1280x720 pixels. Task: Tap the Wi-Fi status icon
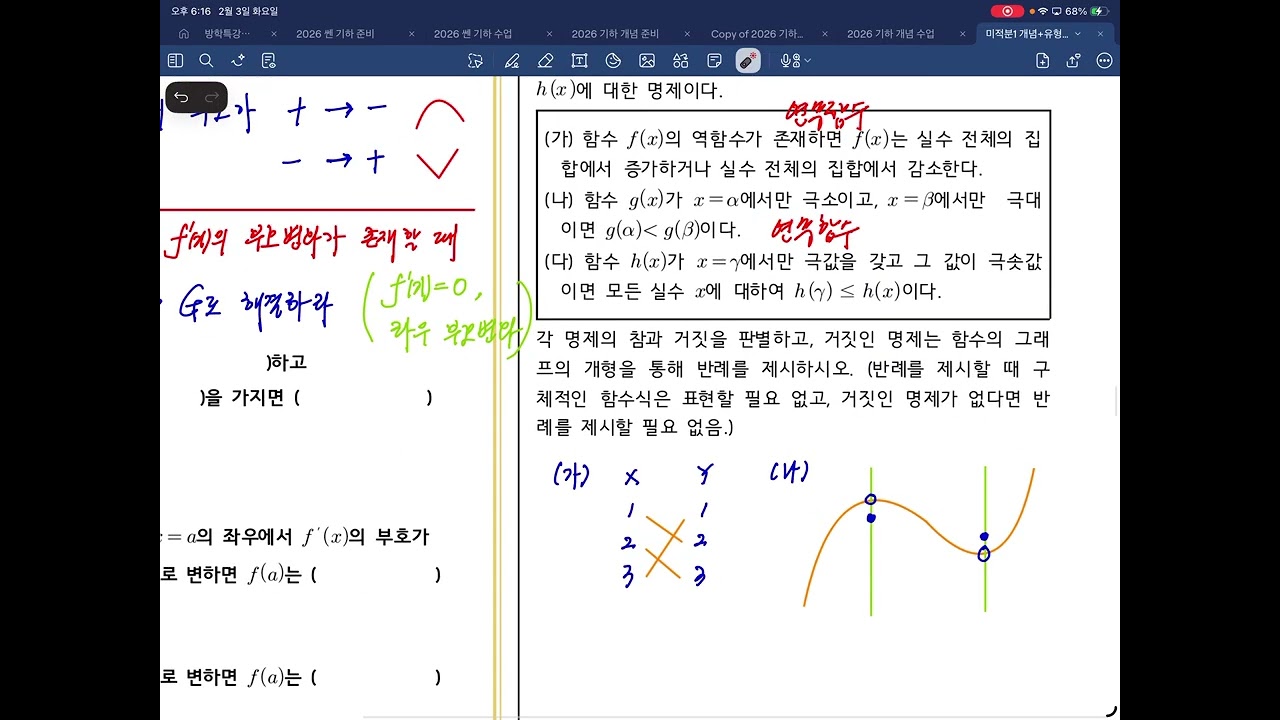pyautogui.click(x=1043, y=11)
